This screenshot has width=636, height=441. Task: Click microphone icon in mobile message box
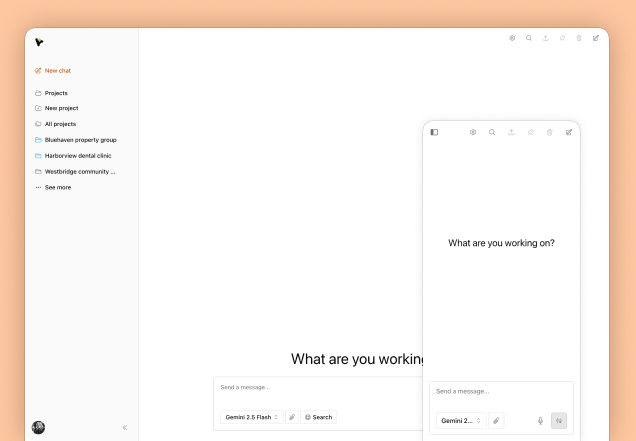tap(540, 421)
